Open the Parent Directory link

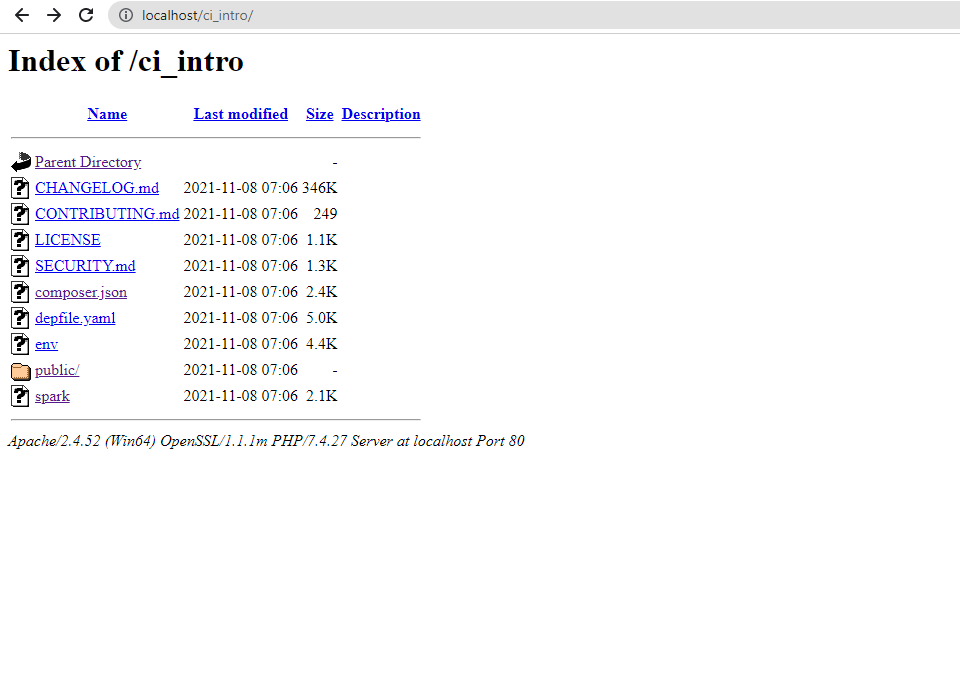click(x=88, y=162)
